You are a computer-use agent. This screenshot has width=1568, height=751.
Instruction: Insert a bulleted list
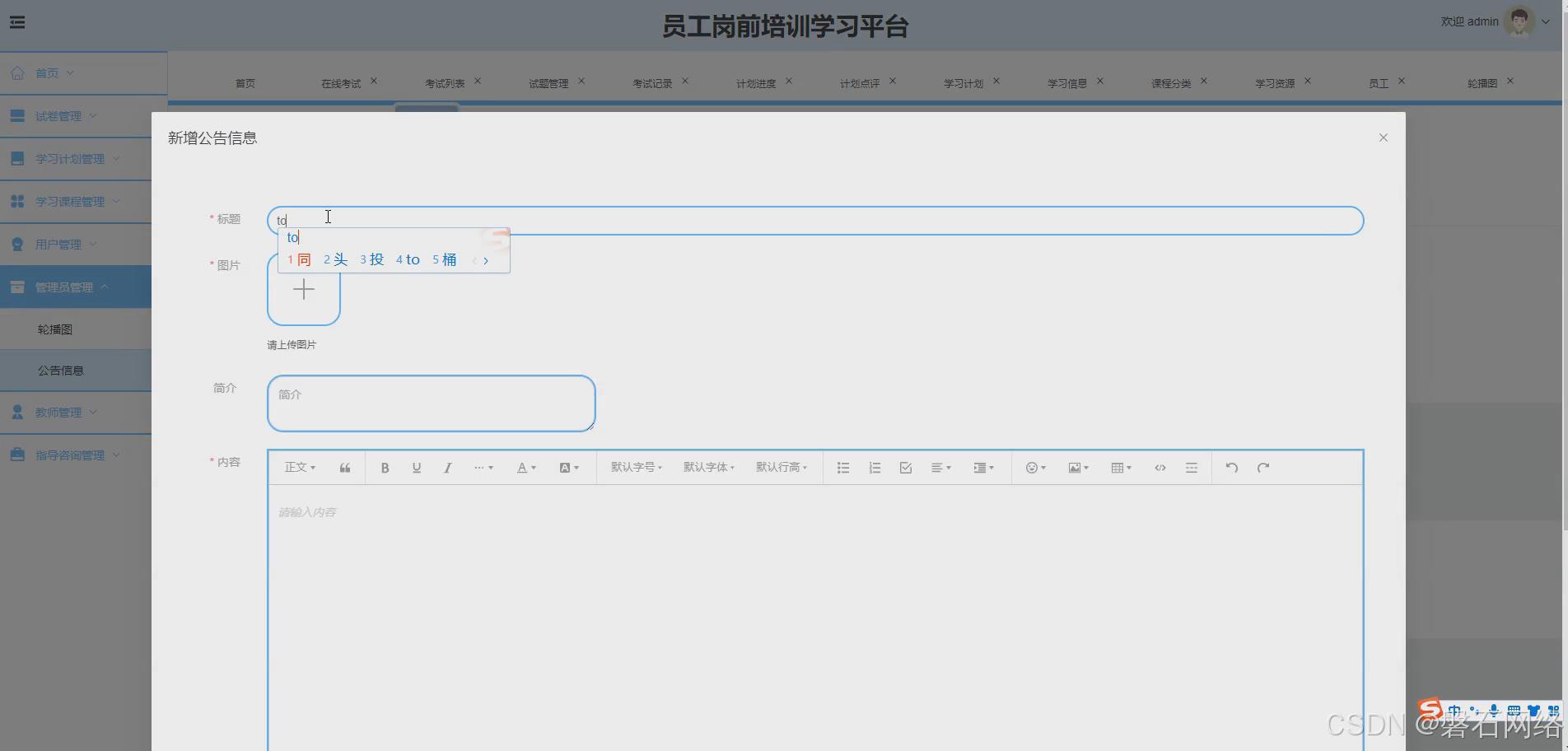[843, 468]
